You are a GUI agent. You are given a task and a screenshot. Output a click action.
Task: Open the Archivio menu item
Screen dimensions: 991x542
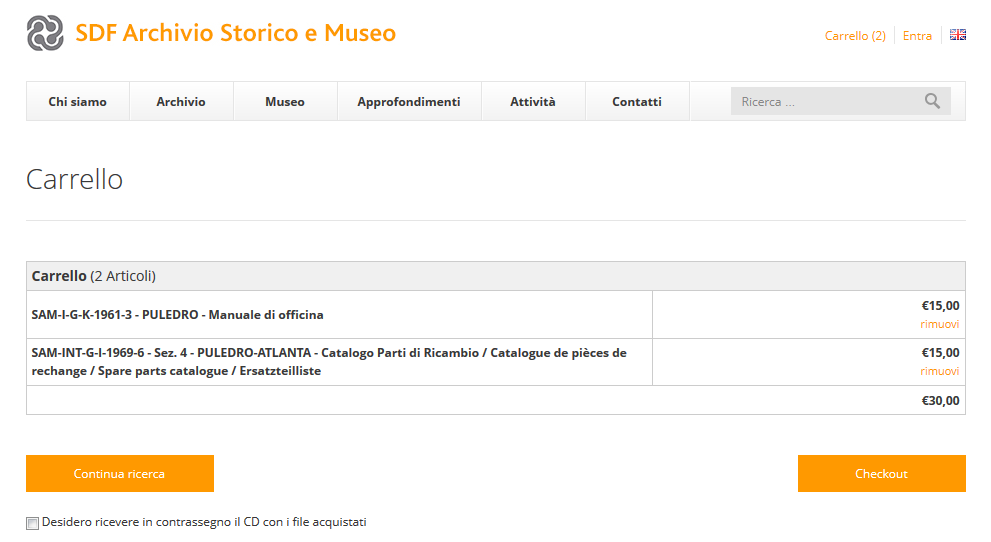[181, 102]
